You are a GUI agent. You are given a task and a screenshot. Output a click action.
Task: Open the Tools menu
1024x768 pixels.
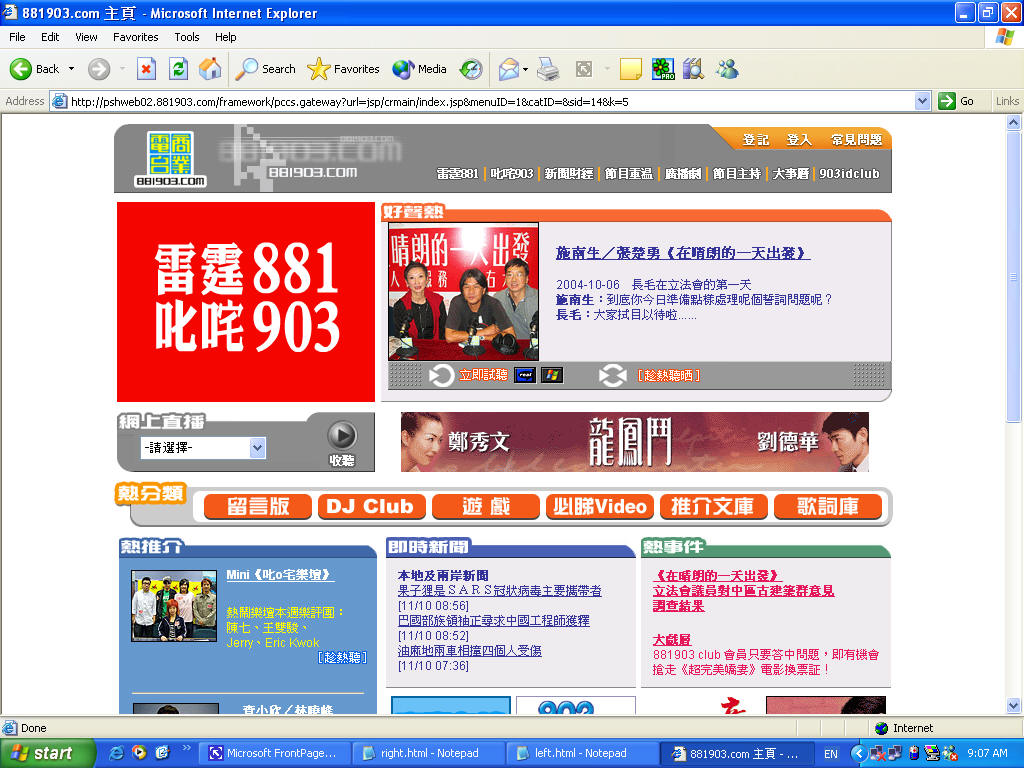[x=187, y=37]
